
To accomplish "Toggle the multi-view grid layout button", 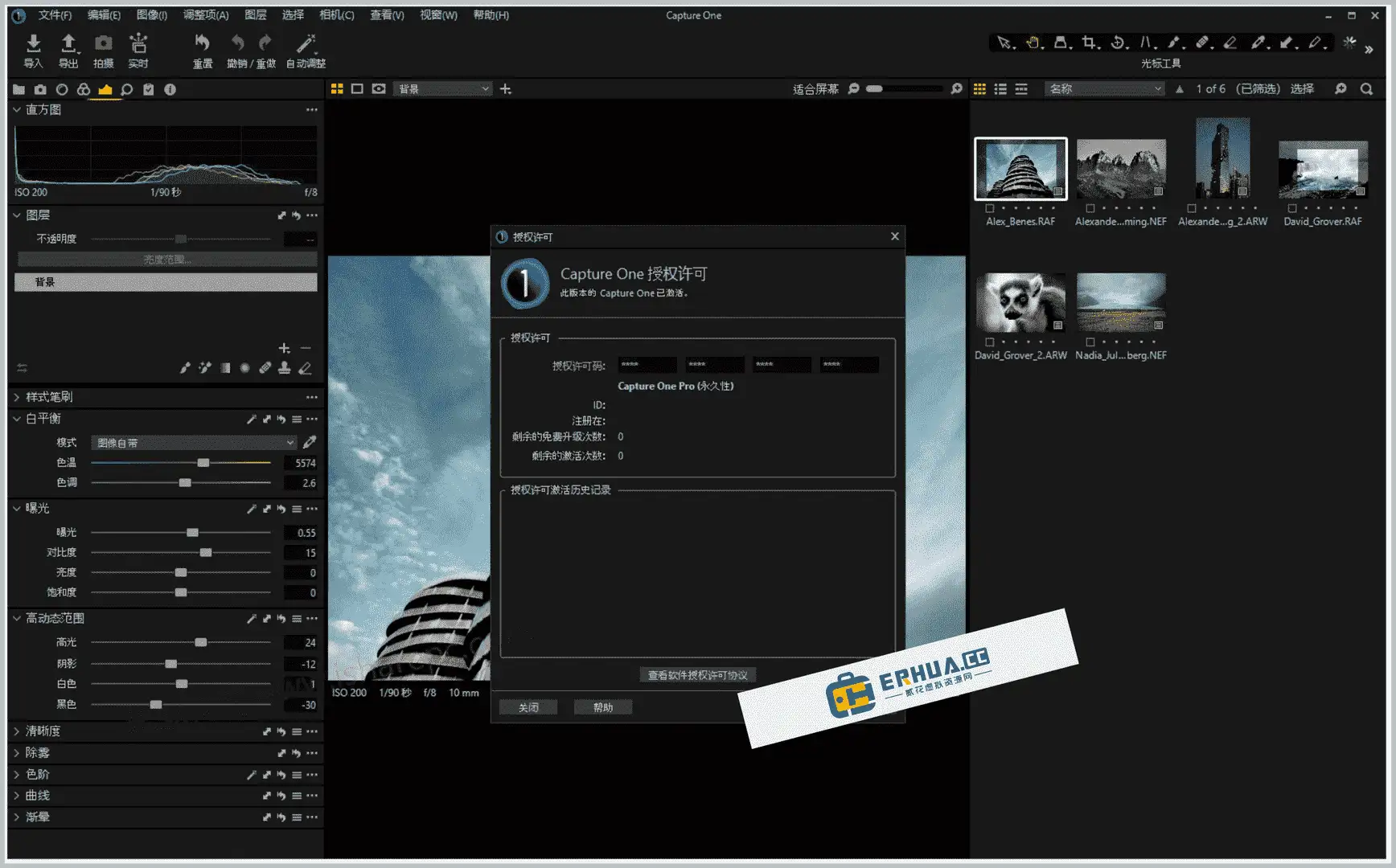I will click(x=337, y=88).
